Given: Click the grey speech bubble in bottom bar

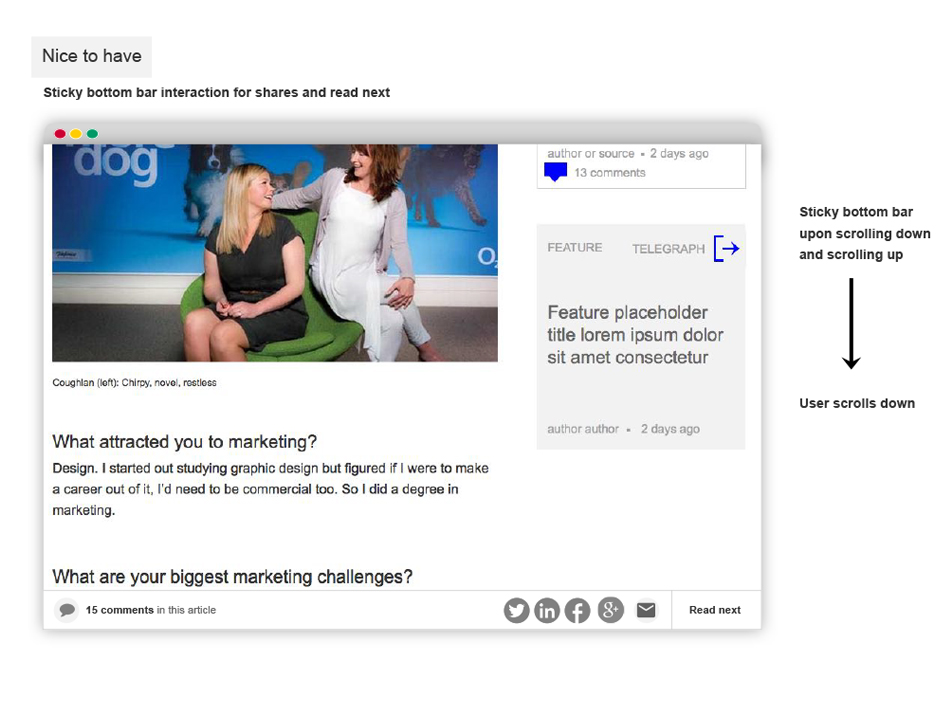Looking at the screenshot, I should [67, 610].
